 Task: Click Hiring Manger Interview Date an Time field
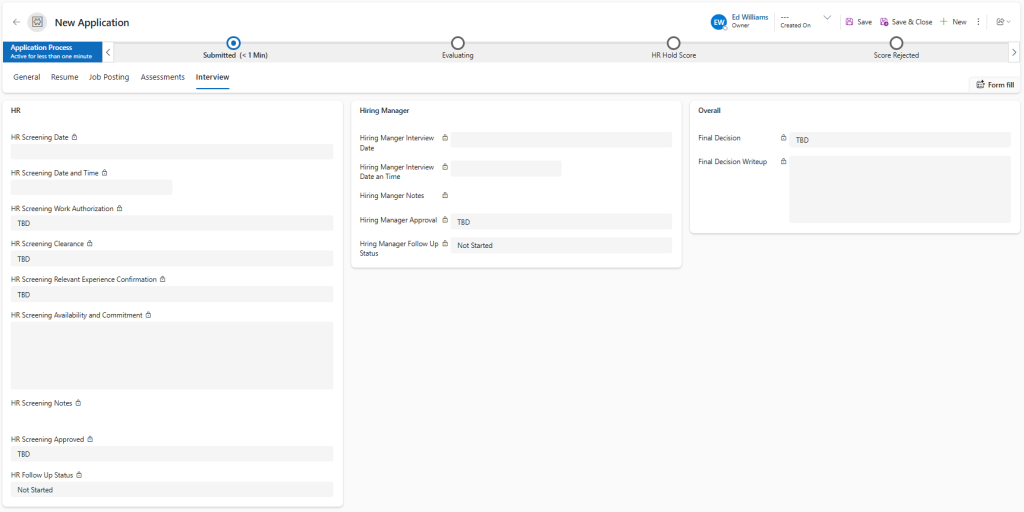(x=506, y=168)
